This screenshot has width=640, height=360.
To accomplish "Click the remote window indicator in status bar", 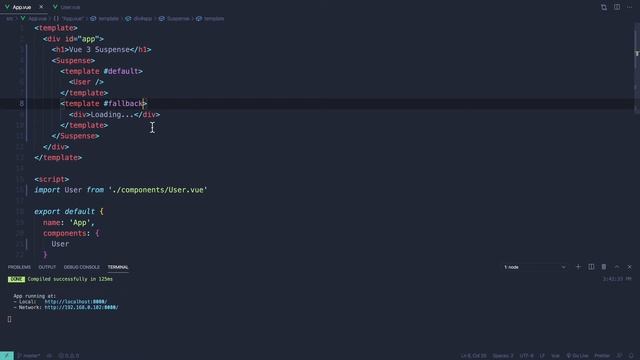I will pos(7,356).
